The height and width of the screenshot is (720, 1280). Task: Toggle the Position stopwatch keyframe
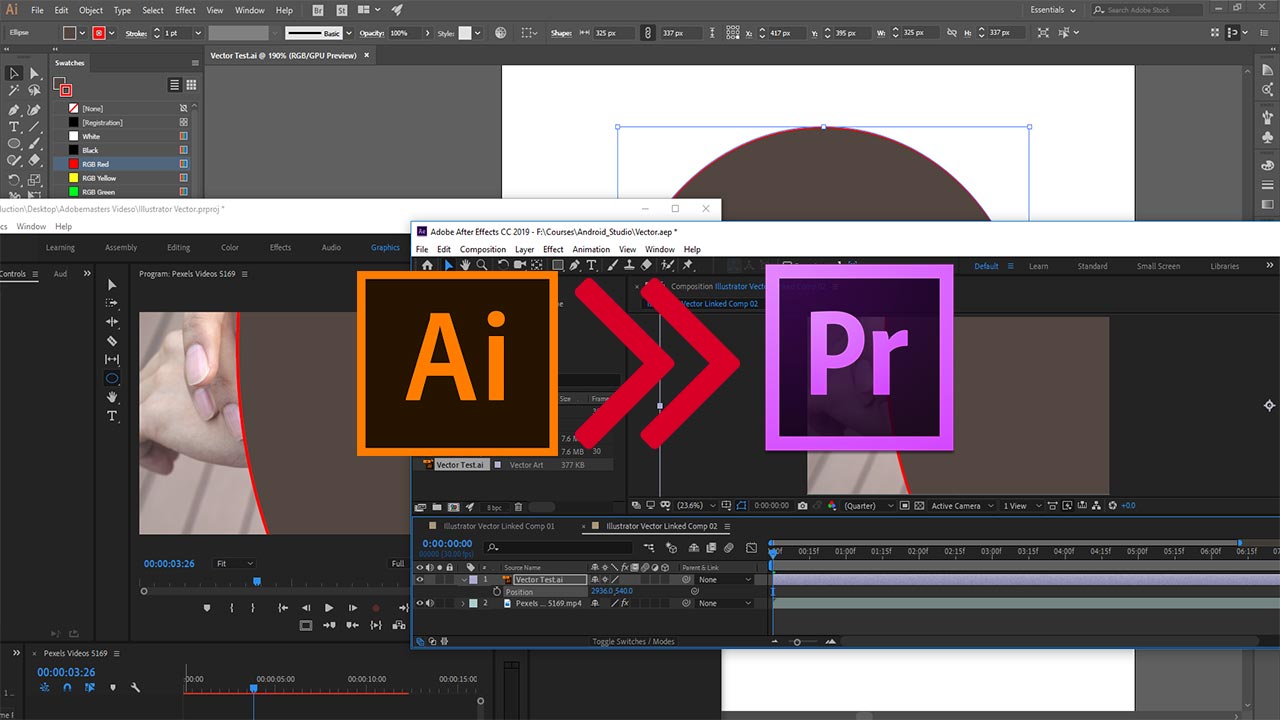tap(496, 592)
